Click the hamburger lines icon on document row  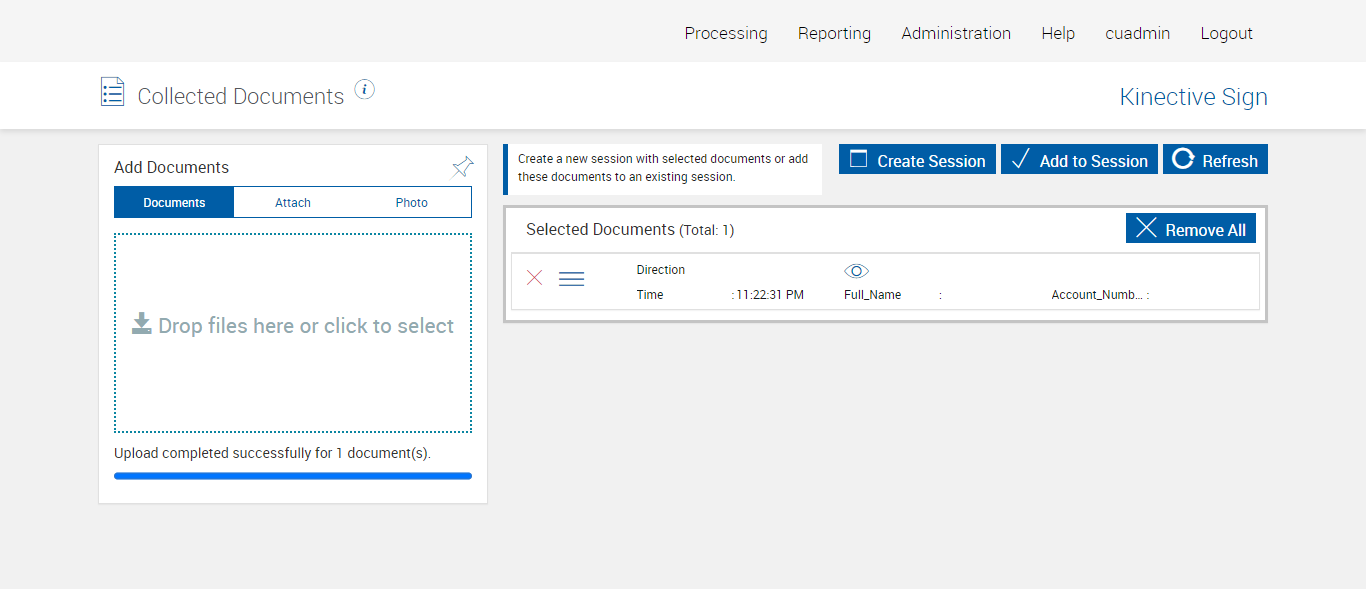pos(571,279)
